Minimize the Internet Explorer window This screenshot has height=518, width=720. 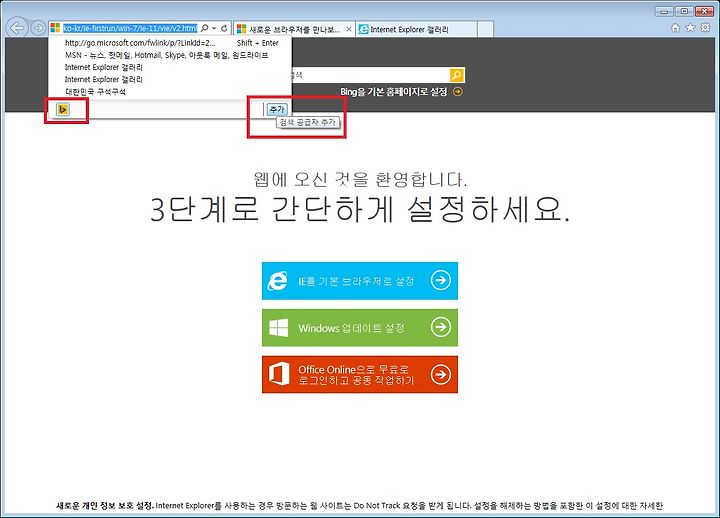[664, 11]
